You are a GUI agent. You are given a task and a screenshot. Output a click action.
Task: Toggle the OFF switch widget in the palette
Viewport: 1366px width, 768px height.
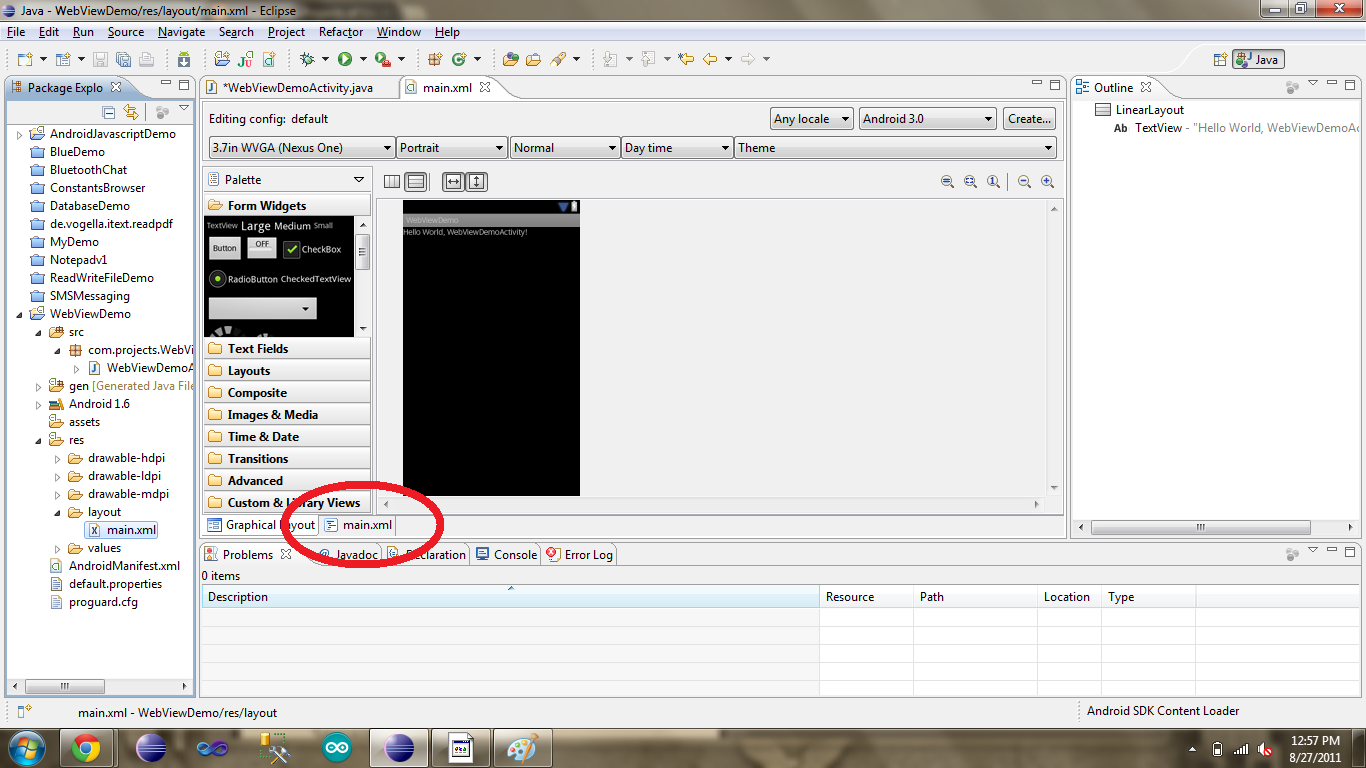click(261, 247)
